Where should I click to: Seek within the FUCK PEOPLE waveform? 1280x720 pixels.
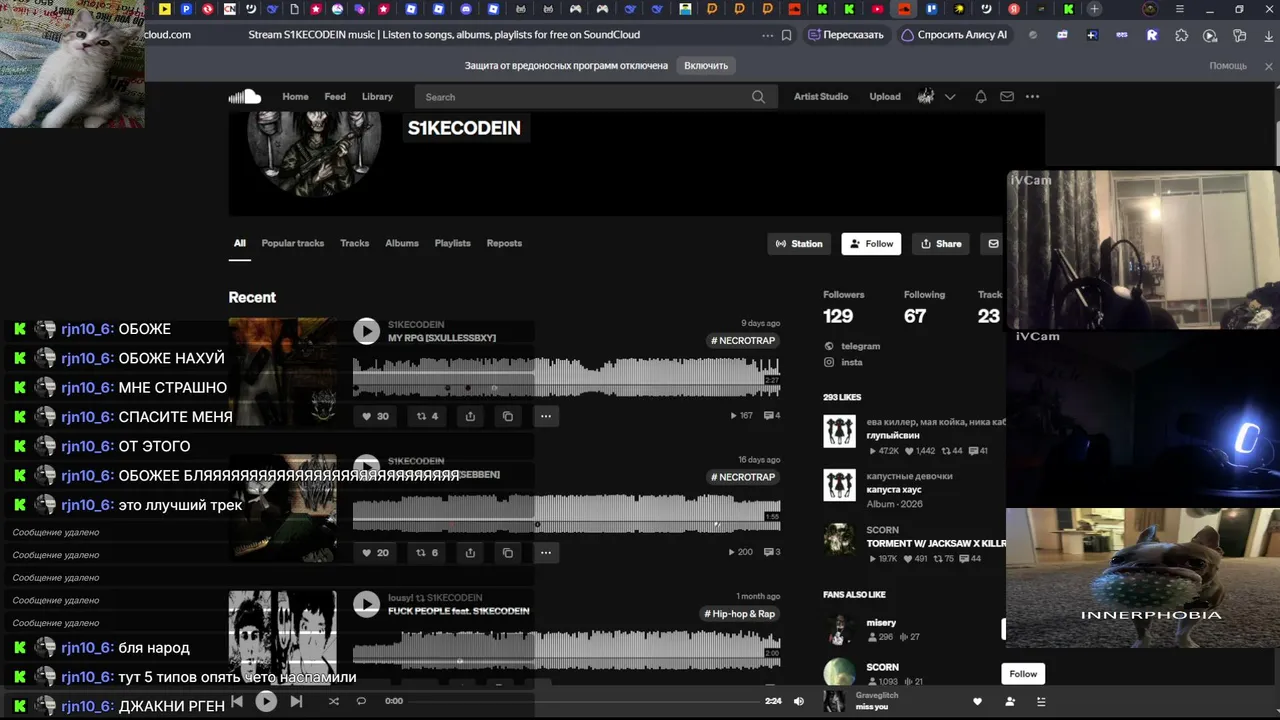pyautogui.click(x=566, y=650)
